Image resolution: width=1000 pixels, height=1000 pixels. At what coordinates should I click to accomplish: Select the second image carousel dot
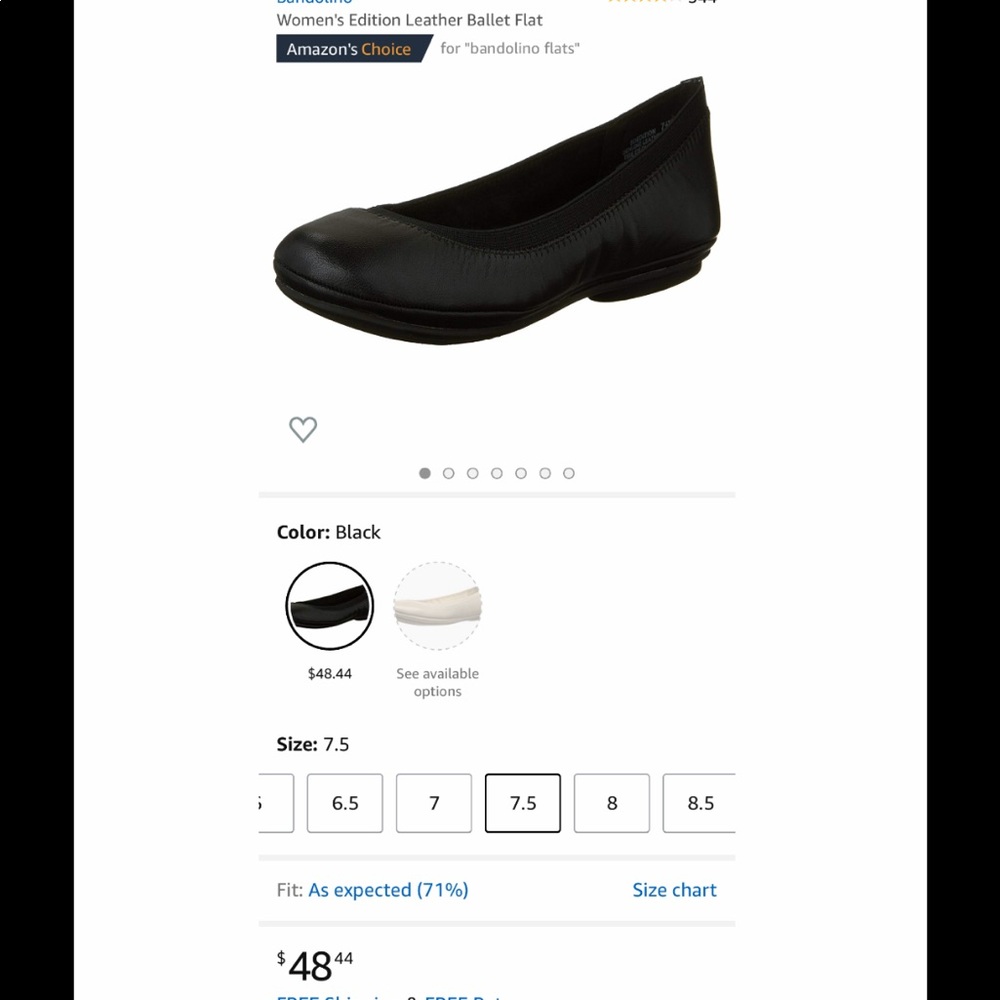[x=448, y=473]
